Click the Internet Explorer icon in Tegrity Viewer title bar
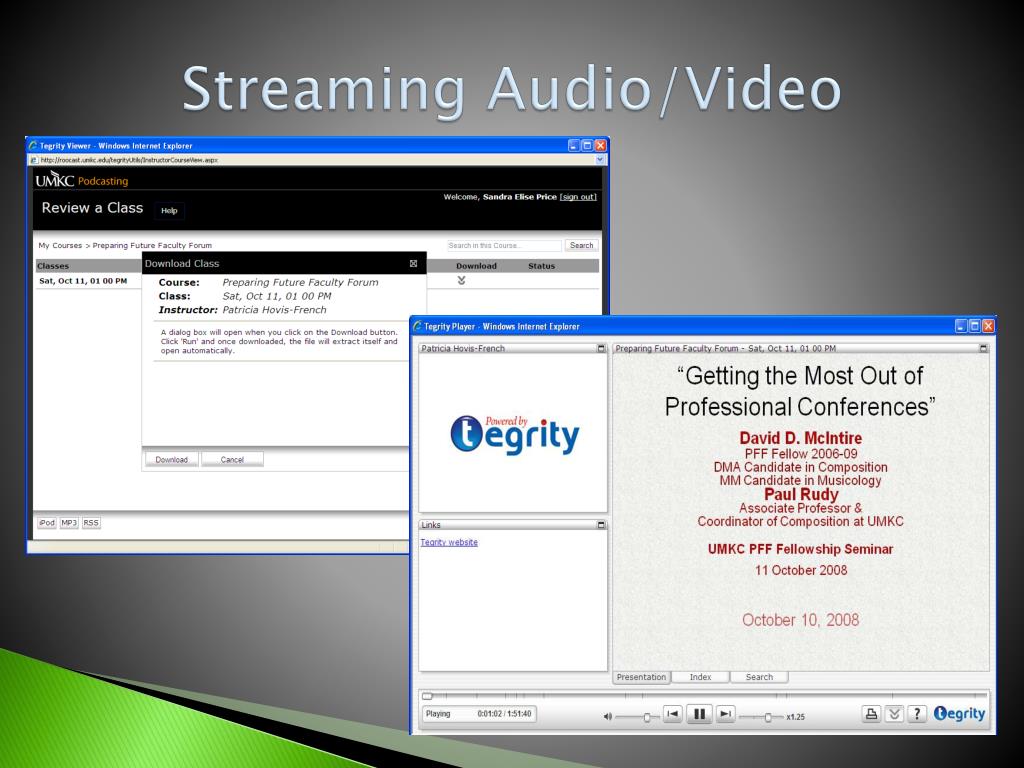The width and height of the screenshot is (1024, 768). click(x=33, y=146)
